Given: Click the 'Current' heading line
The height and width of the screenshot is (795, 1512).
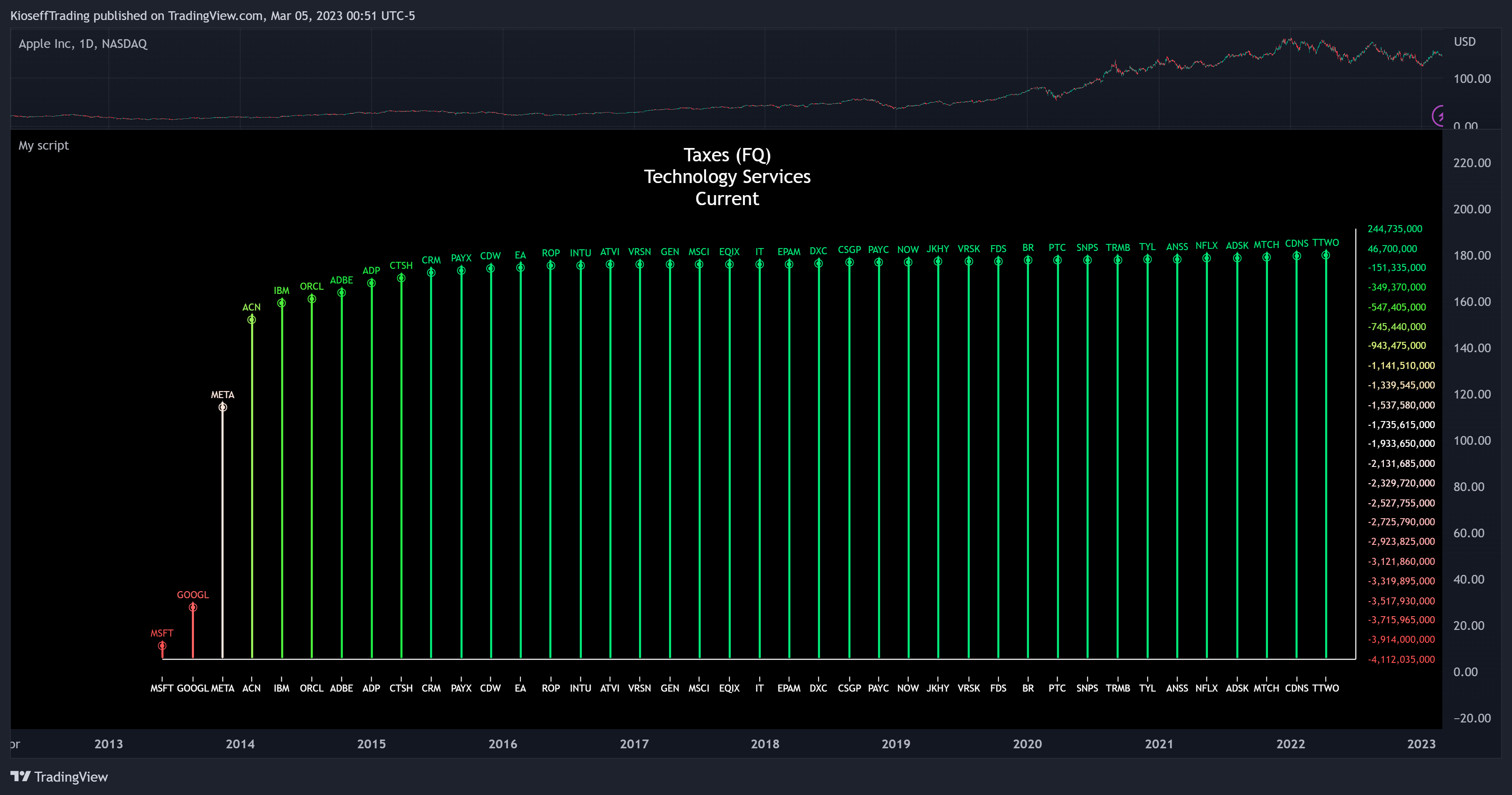Looking at the screenshot, I should pos(727,199).
